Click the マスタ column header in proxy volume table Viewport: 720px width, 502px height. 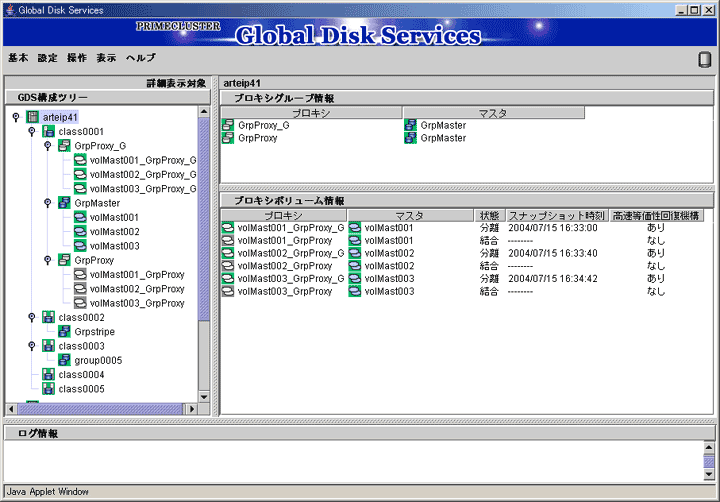[x=411, y=215]
